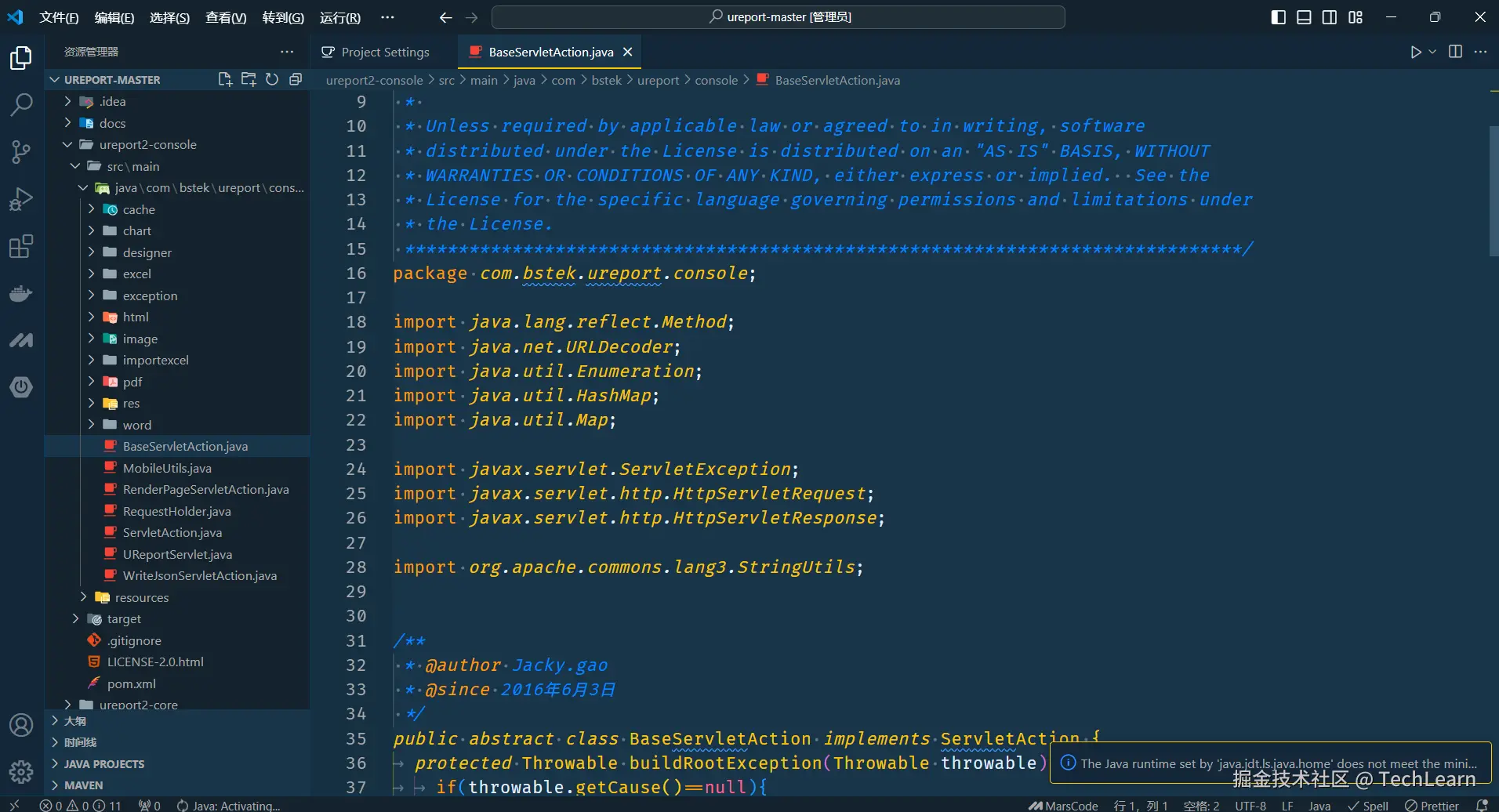Screen dimensions: 1499x812
Task: Open the Docker view in activity bar
Action: pyautogui.click(x=21, y=294)
